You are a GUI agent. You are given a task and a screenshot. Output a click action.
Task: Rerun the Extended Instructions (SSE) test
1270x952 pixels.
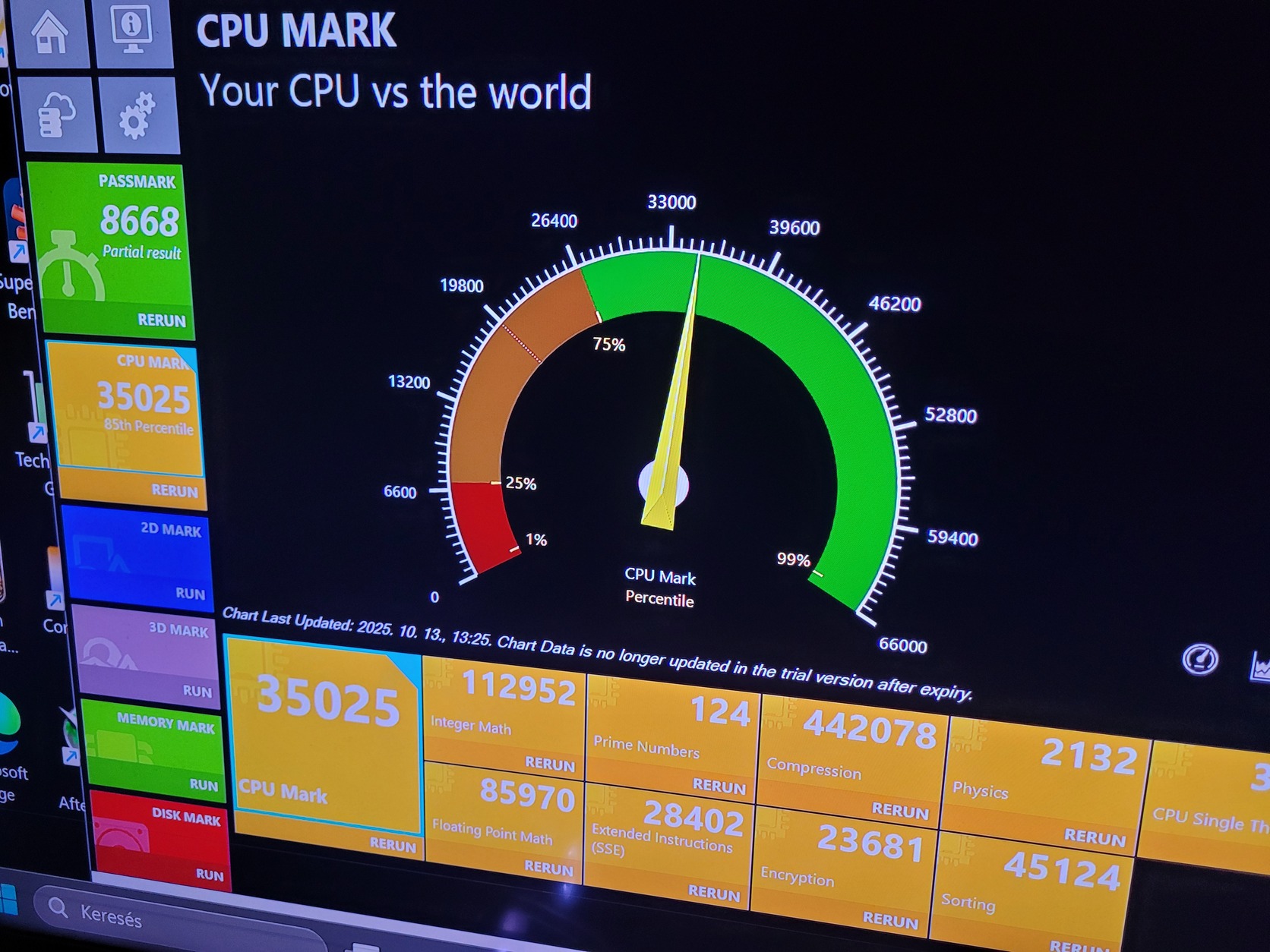(x=714, y=893)
